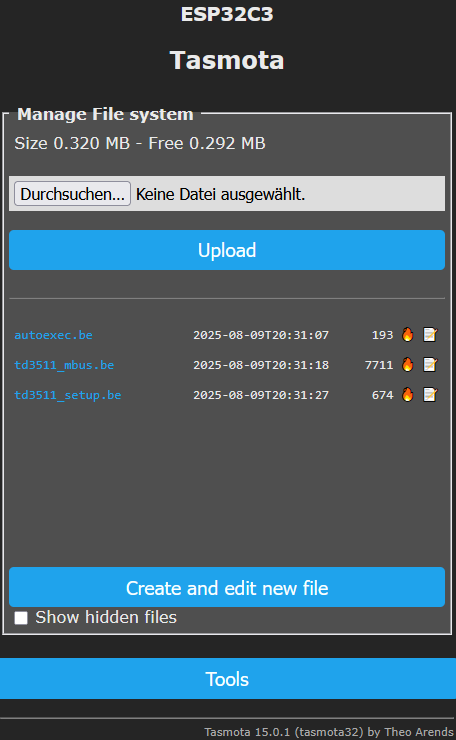Edit td3511_mbus.be with its notepad icon
The image size is (456, 740).
point(430,364)
